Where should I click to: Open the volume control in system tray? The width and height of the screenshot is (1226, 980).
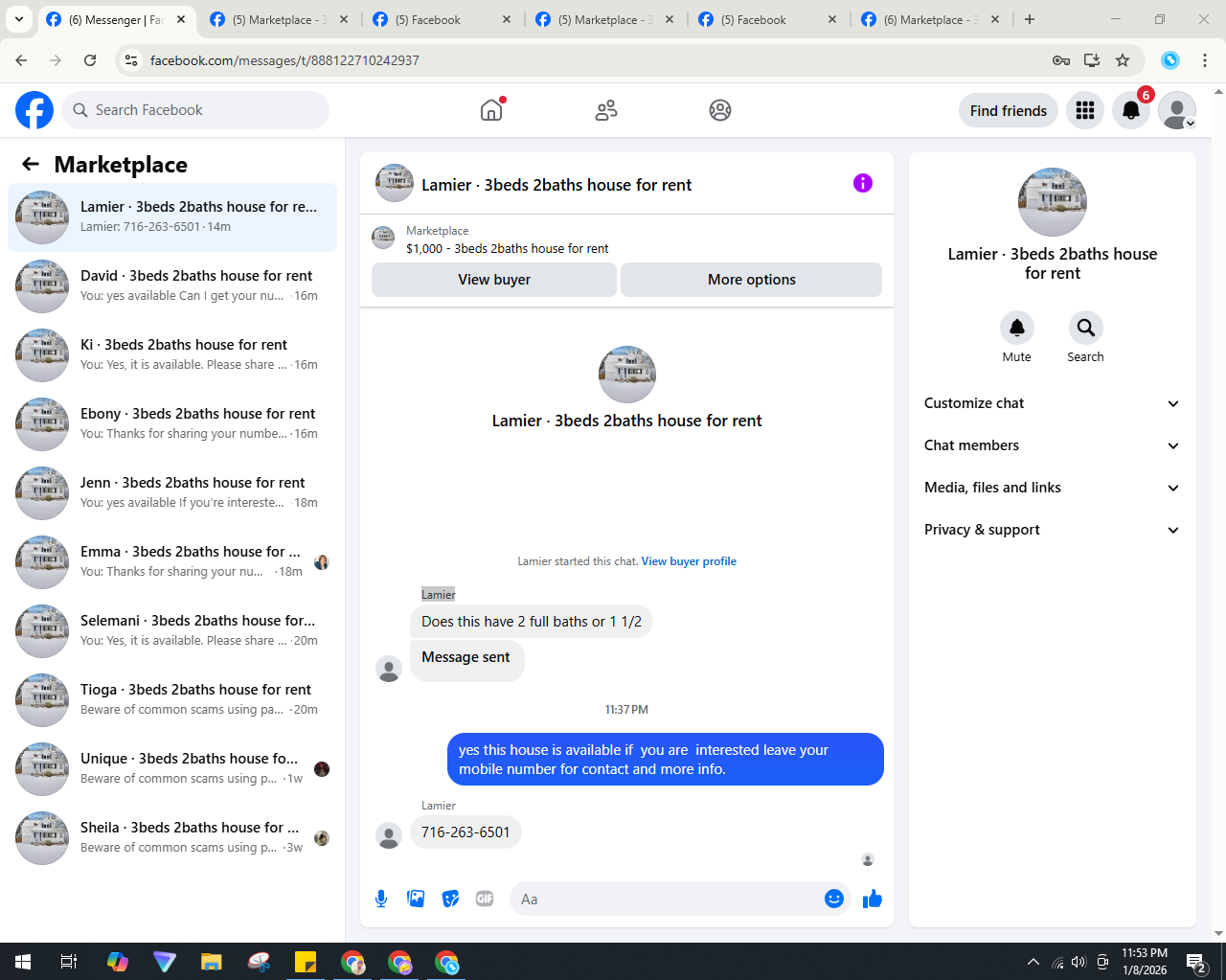click(x=1078, y=962)
